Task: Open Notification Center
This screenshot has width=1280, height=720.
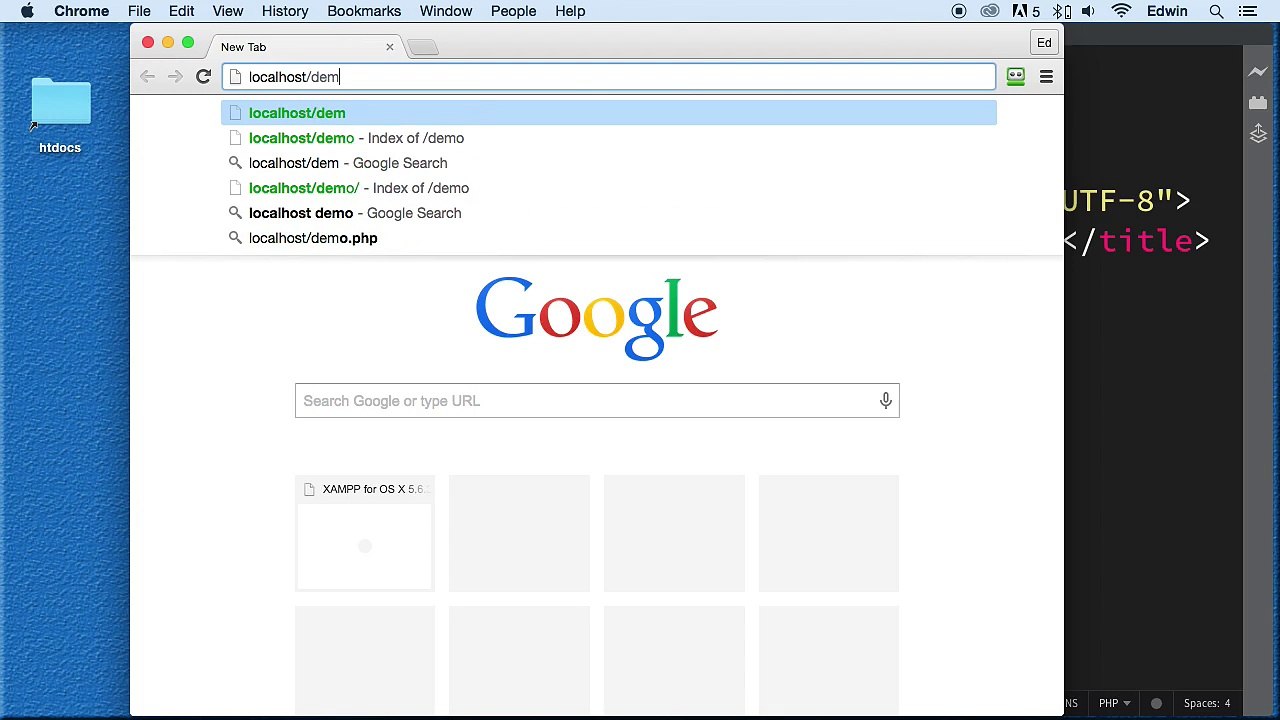Action: coord(1247,11)
